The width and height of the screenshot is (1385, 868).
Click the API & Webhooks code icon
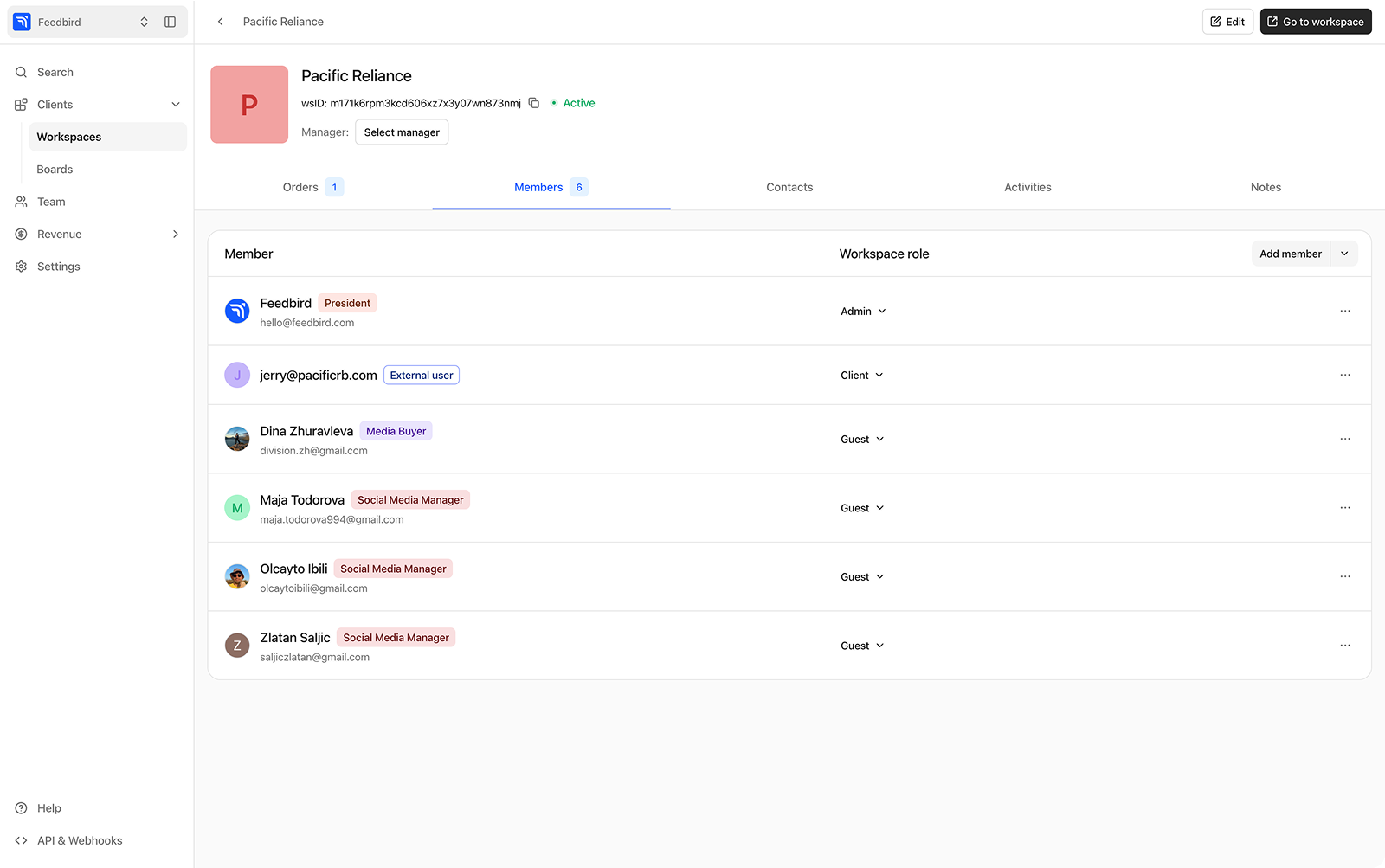[22, 840]
